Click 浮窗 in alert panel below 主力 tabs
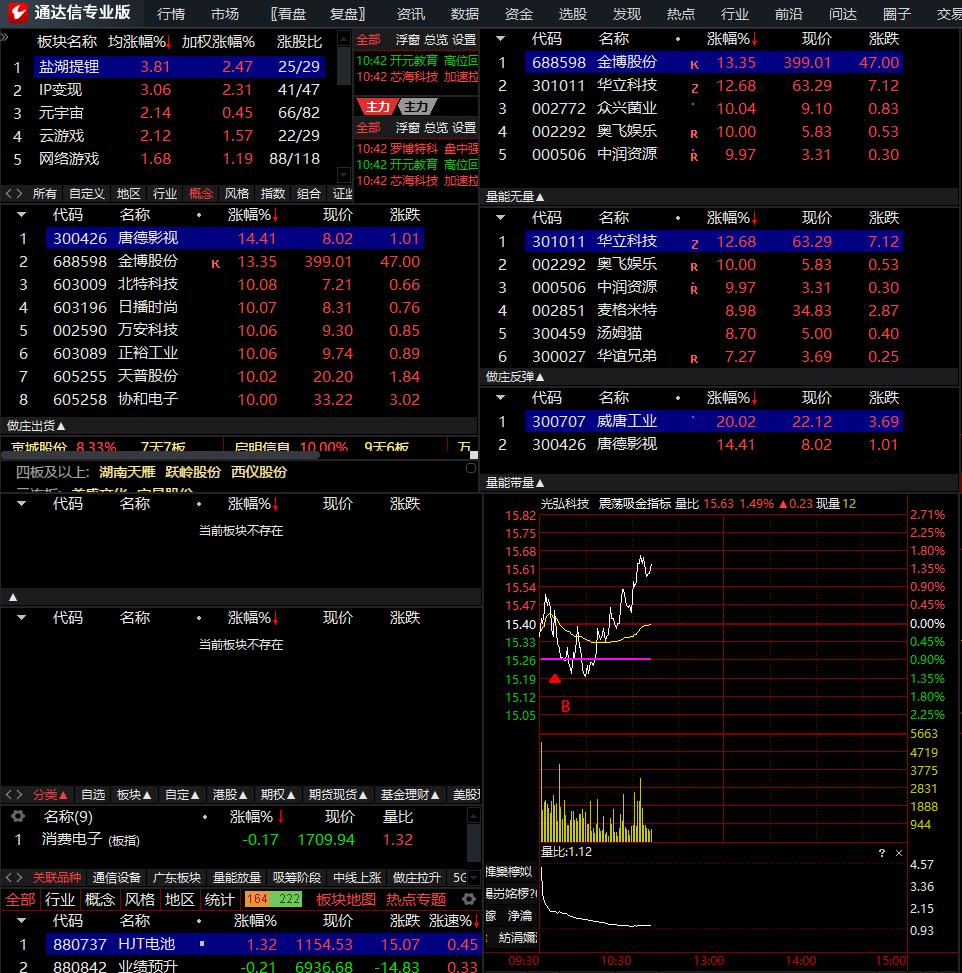 pos(408,128)
